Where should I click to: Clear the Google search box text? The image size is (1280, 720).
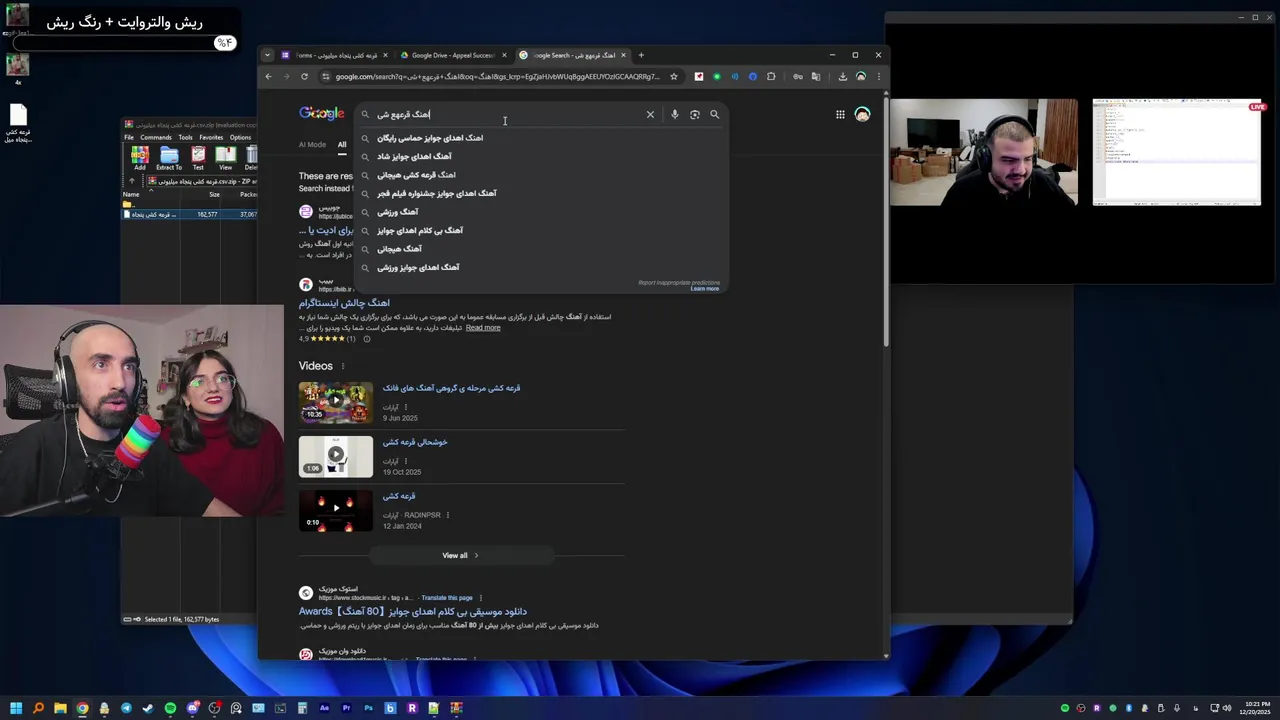pyautogui.click(x=650, y=114)
